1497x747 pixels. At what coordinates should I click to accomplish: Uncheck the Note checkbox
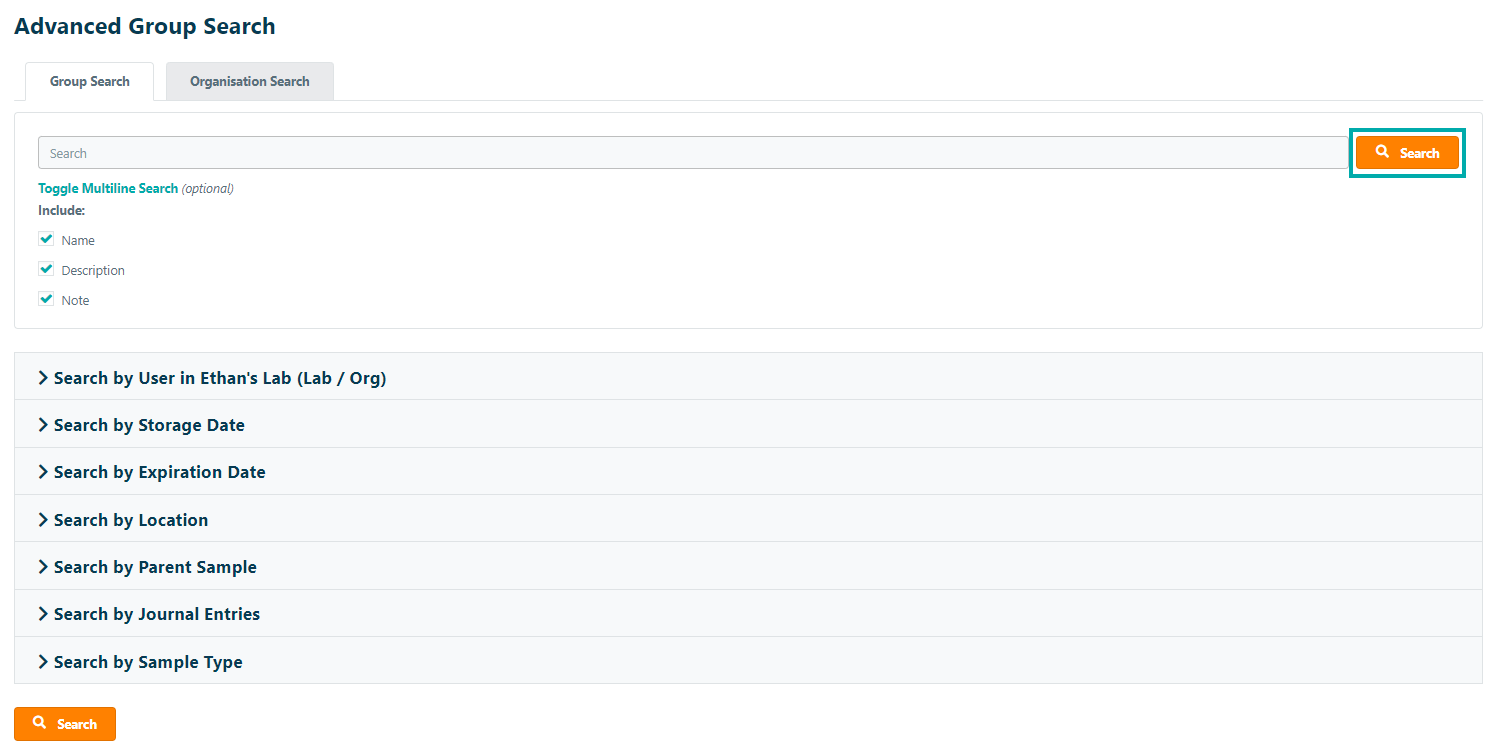pyautogui.click(x=46, y=300)
